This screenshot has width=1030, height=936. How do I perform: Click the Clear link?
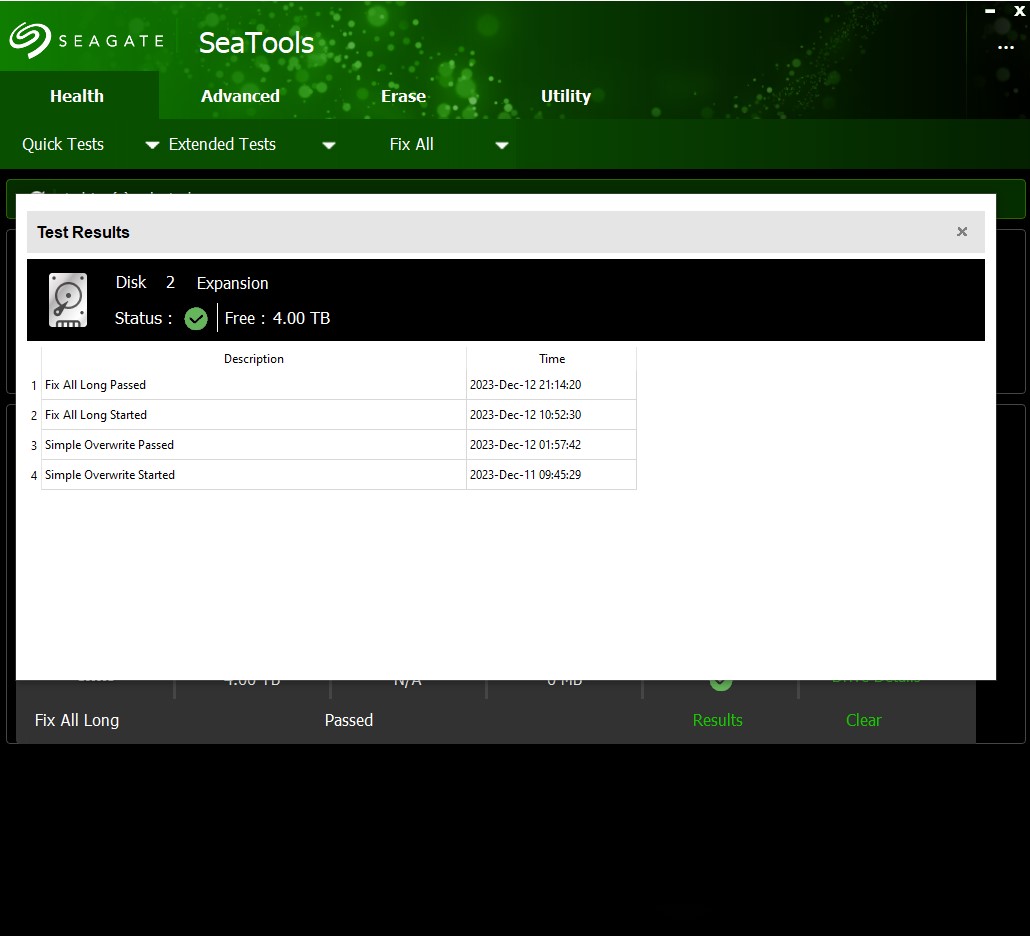tap(863, 720)
